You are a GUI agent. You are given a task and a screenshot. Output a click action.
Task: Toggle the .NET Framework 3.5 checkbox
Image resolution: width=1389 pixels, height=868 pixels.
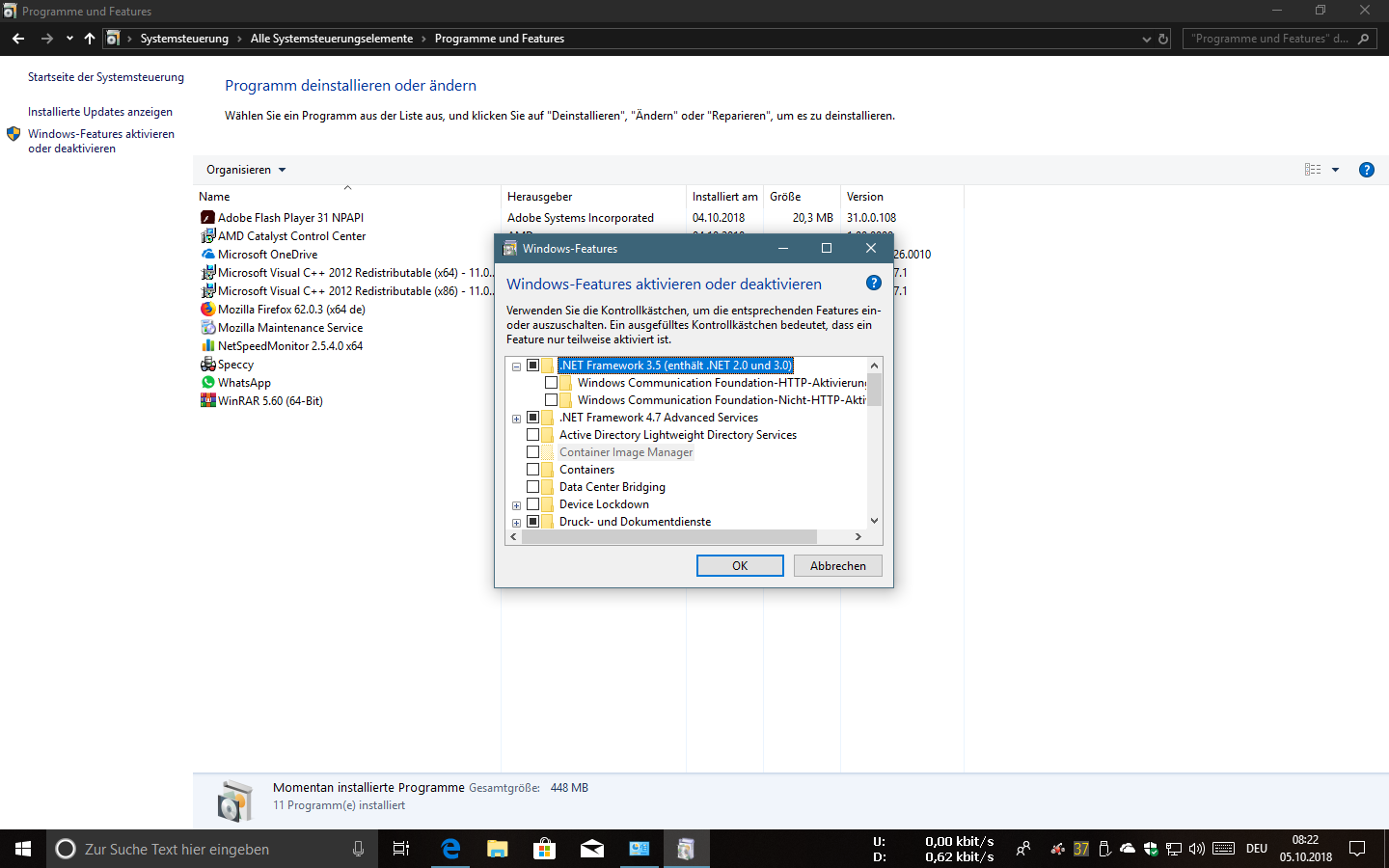tap(532, 366)
